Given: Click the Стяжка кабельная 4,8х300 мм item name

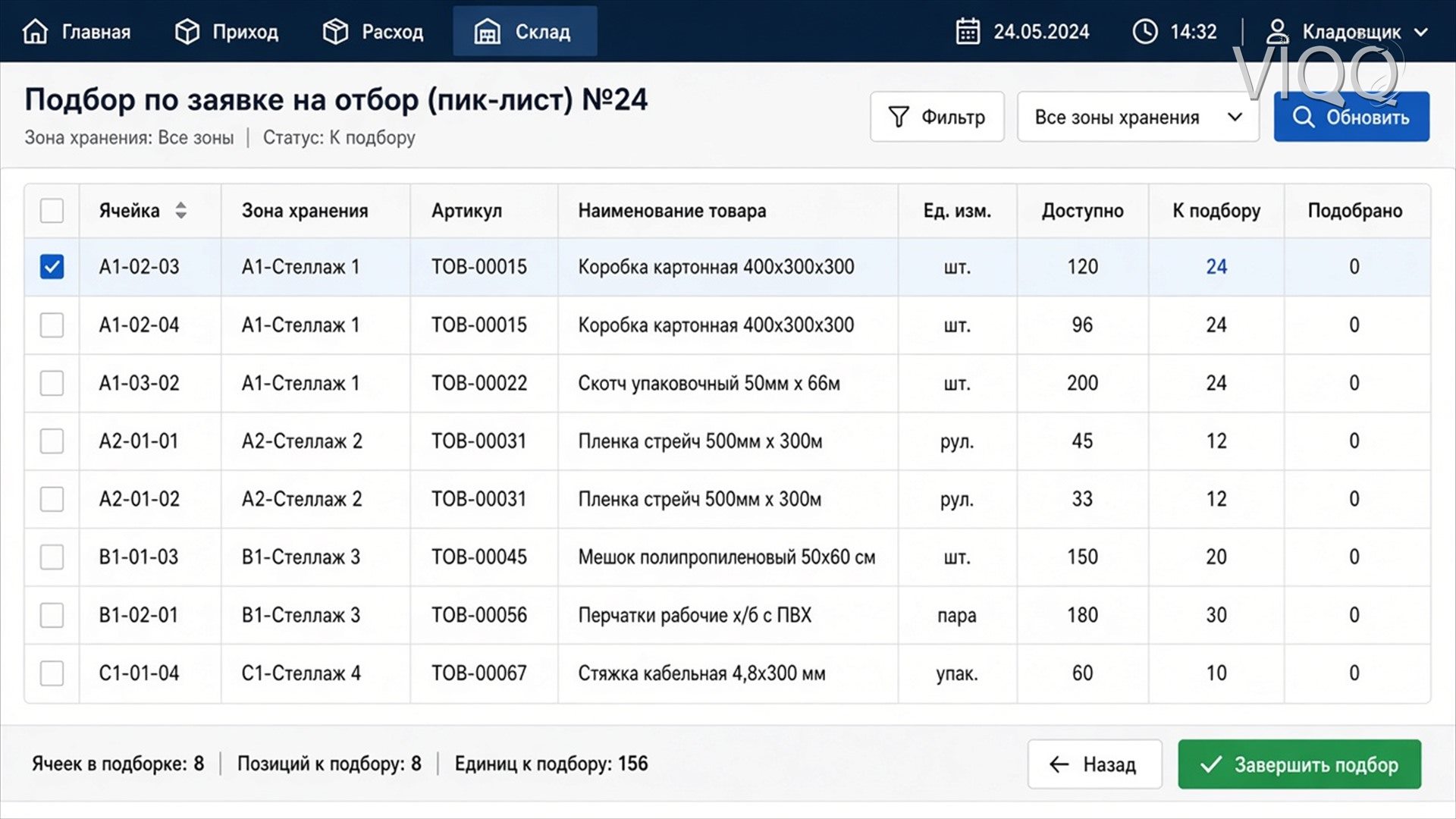Looking at the screenshot, I should [701, 673].
